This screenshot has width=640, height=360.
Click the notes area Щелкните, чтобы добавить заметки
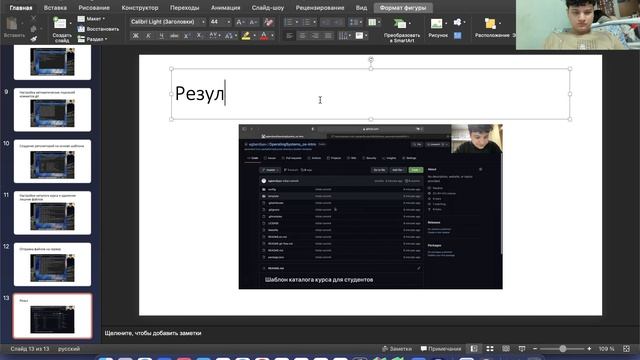[x=153, y=333]
